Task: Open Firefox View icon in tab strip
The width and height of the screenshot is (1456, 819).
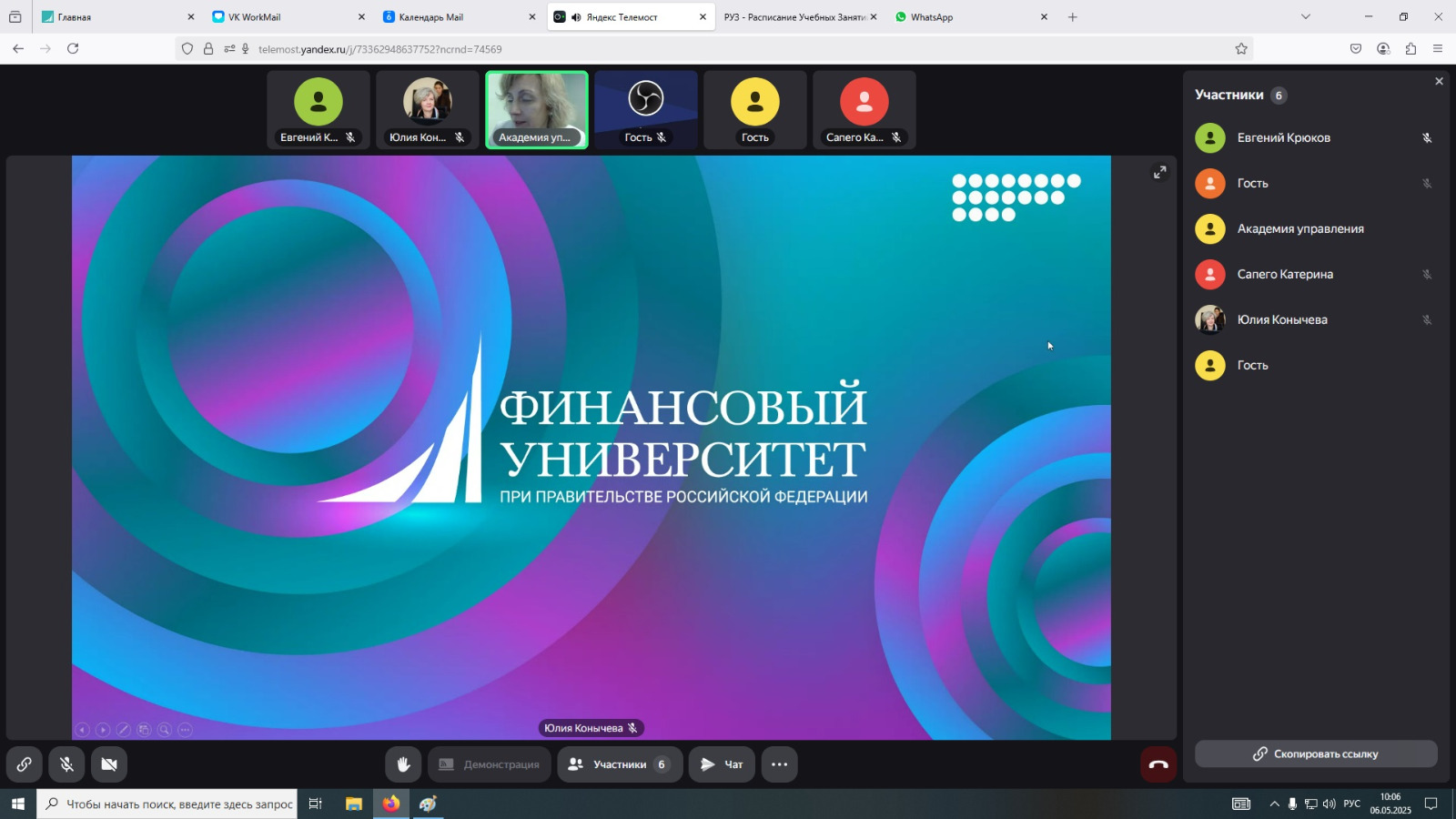Action: [15, 16]
